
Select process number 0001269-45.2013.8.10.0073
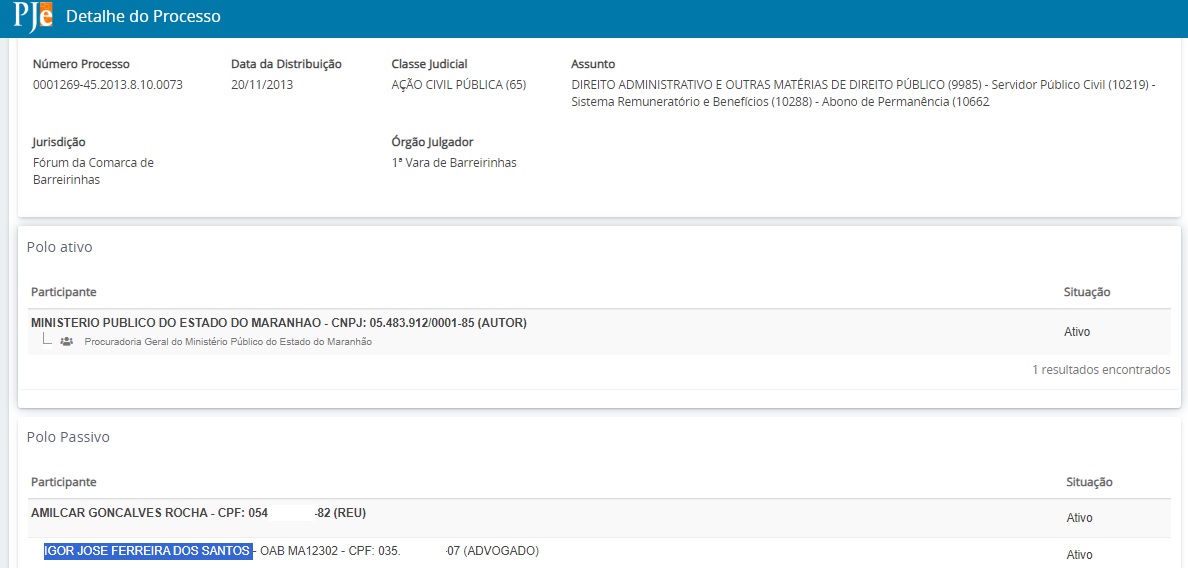click(x=108, y=85)
